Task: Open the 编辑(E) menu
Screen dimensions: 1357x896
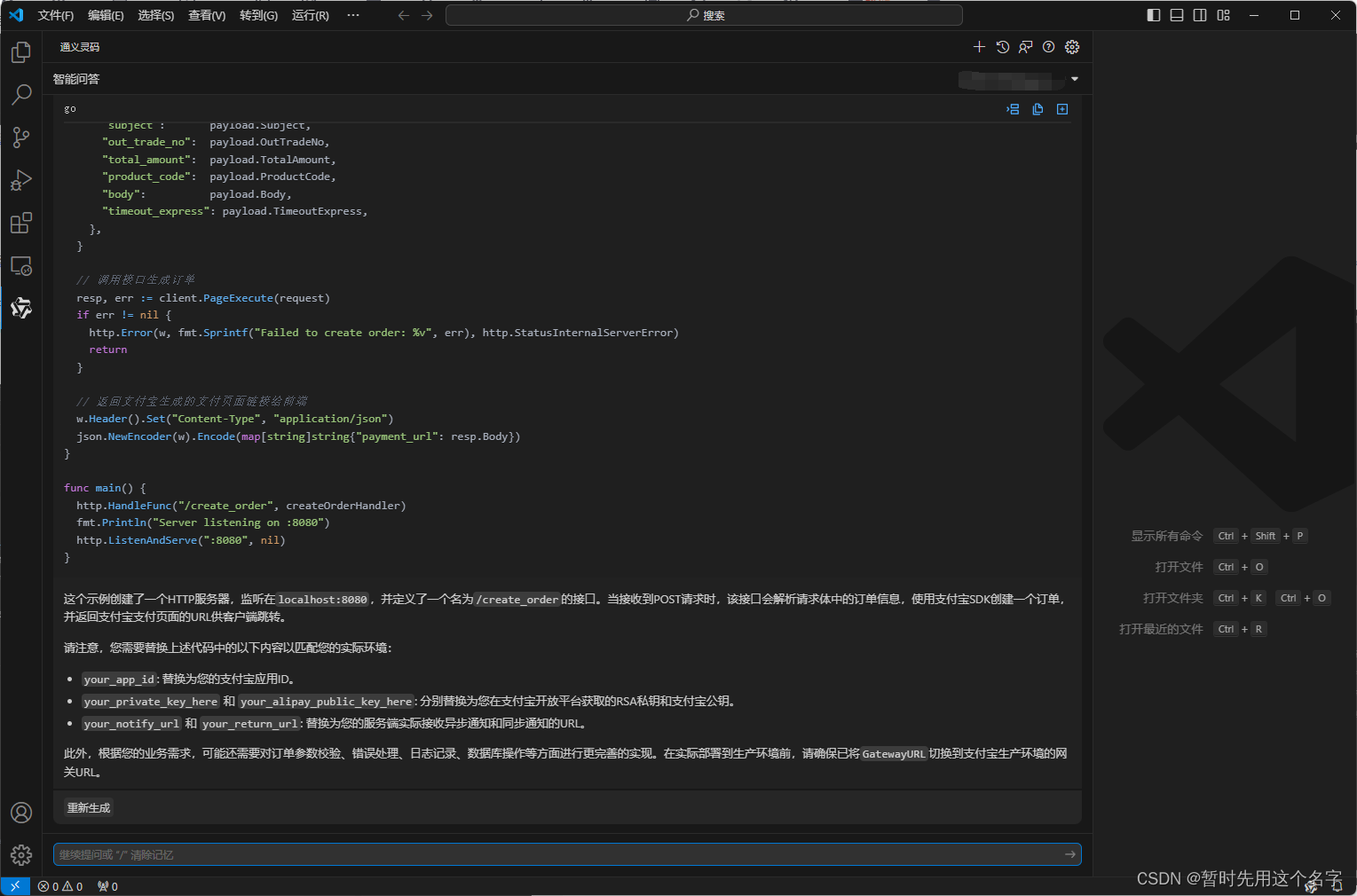Action: tap(106, 15)
